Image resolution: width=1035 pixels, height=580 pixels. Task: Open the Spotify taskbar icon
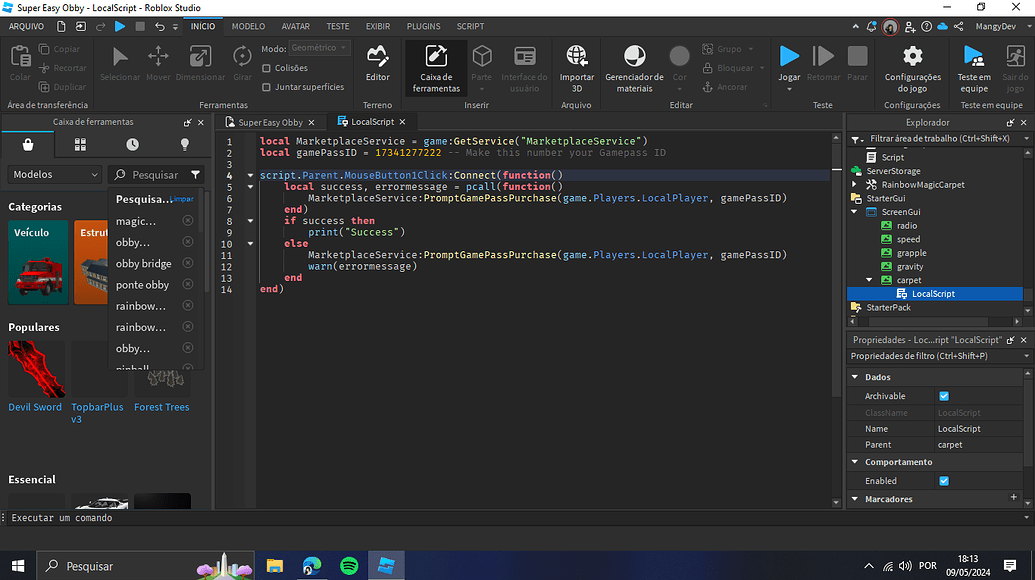coord(348,565)
